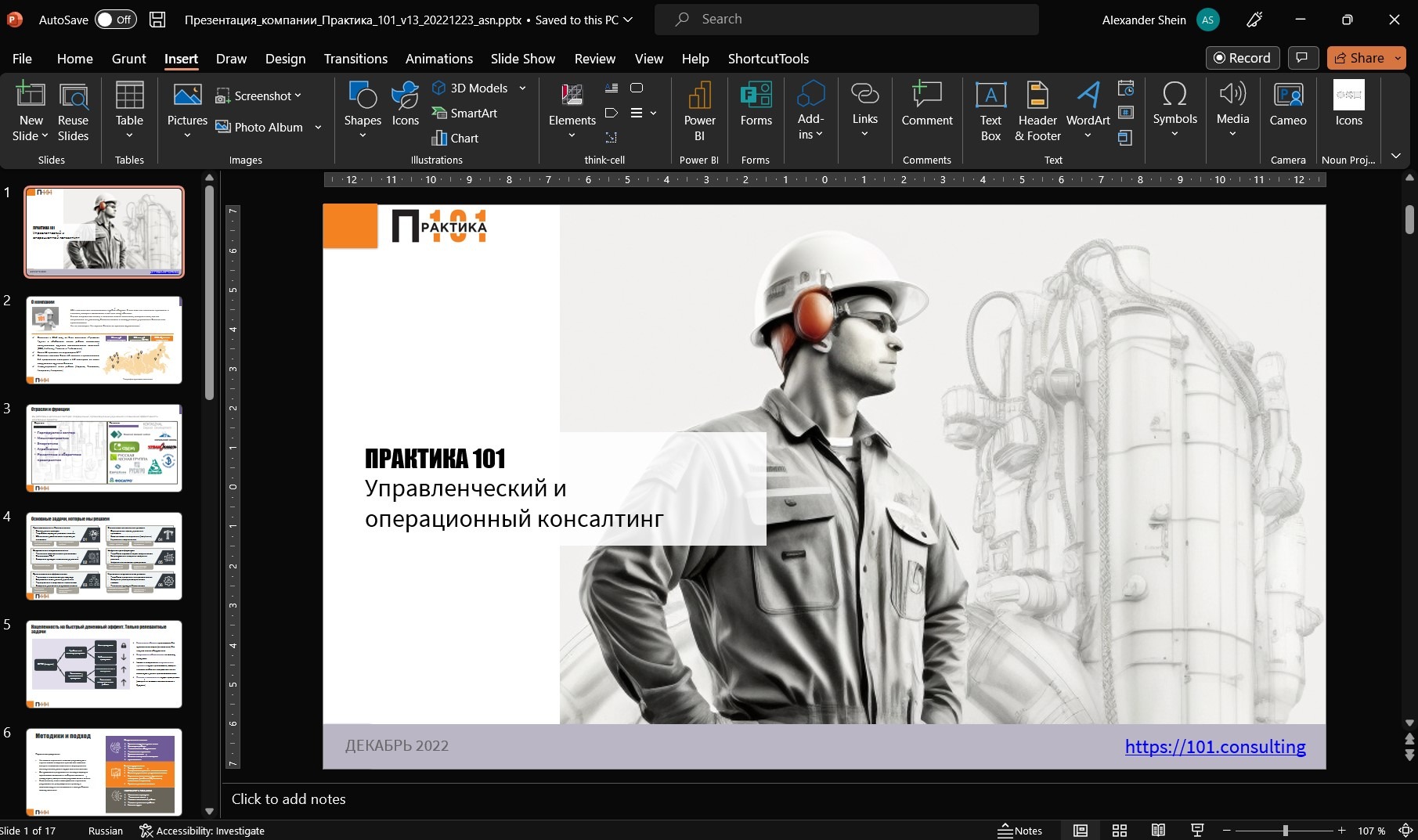
Task: Switch to the Design tab
Action: click(x=285, y=59)
